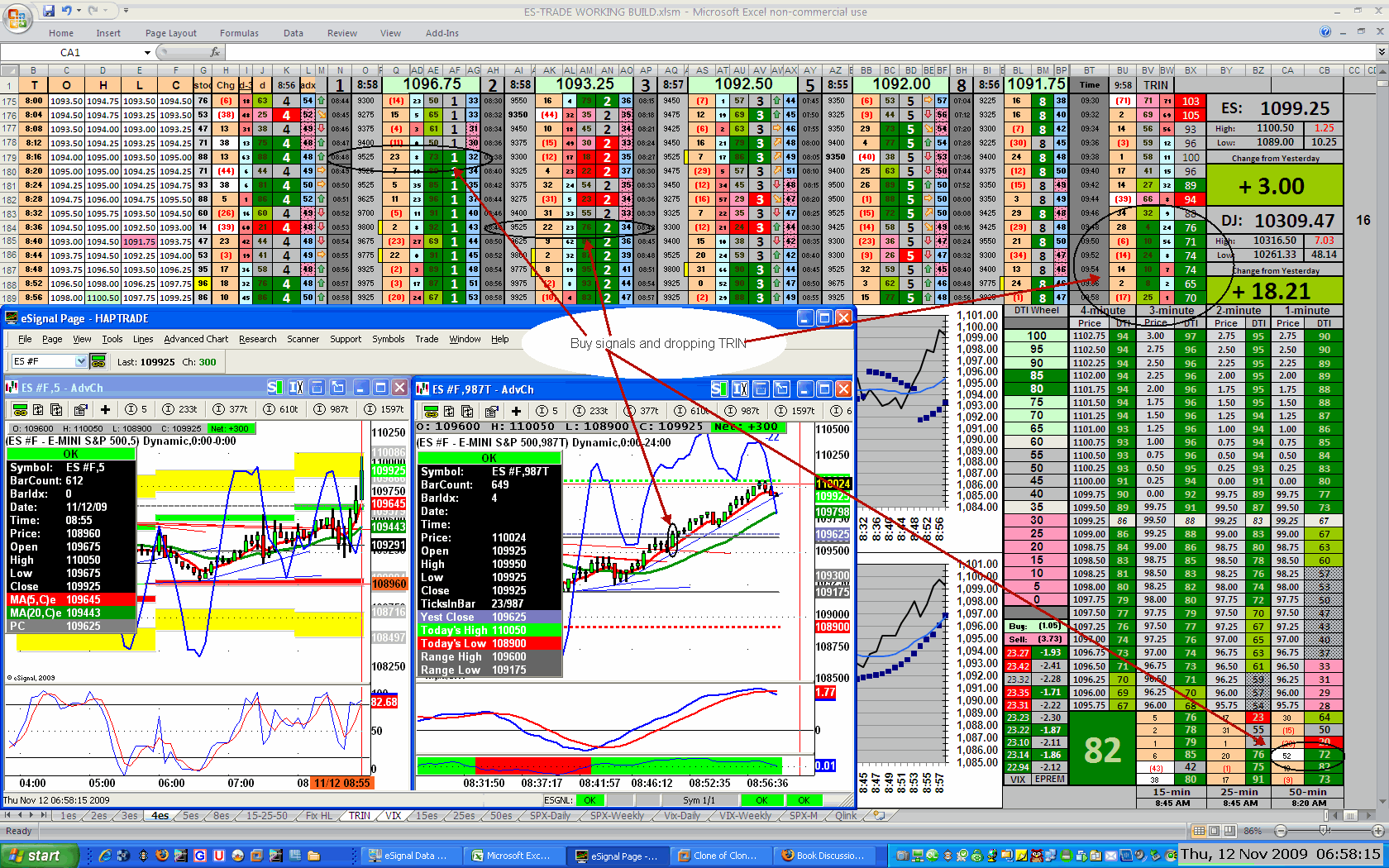Go to last sheet using tab scroll arrow

point(44,815)
